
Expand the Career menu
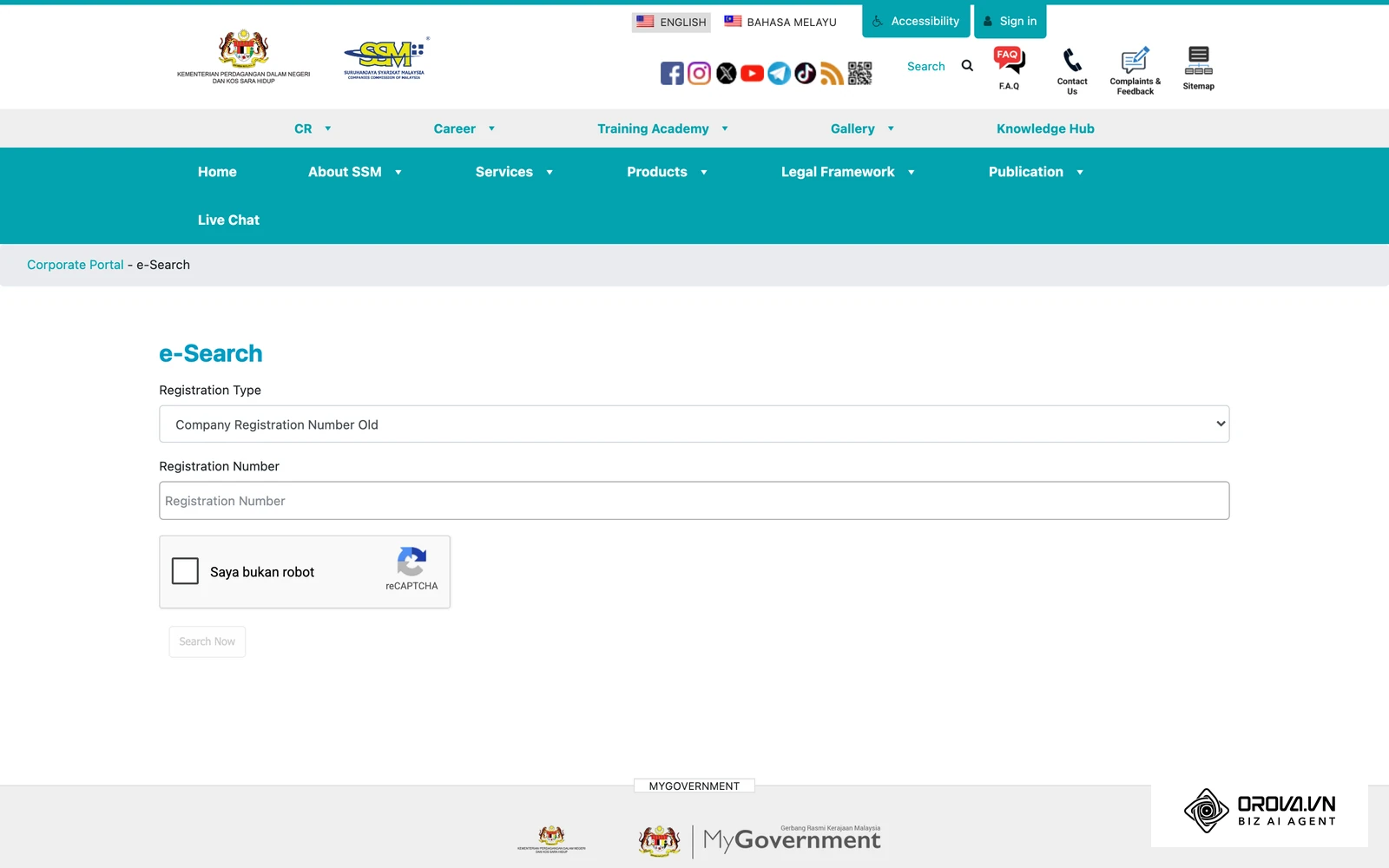(x=464, y=128)
